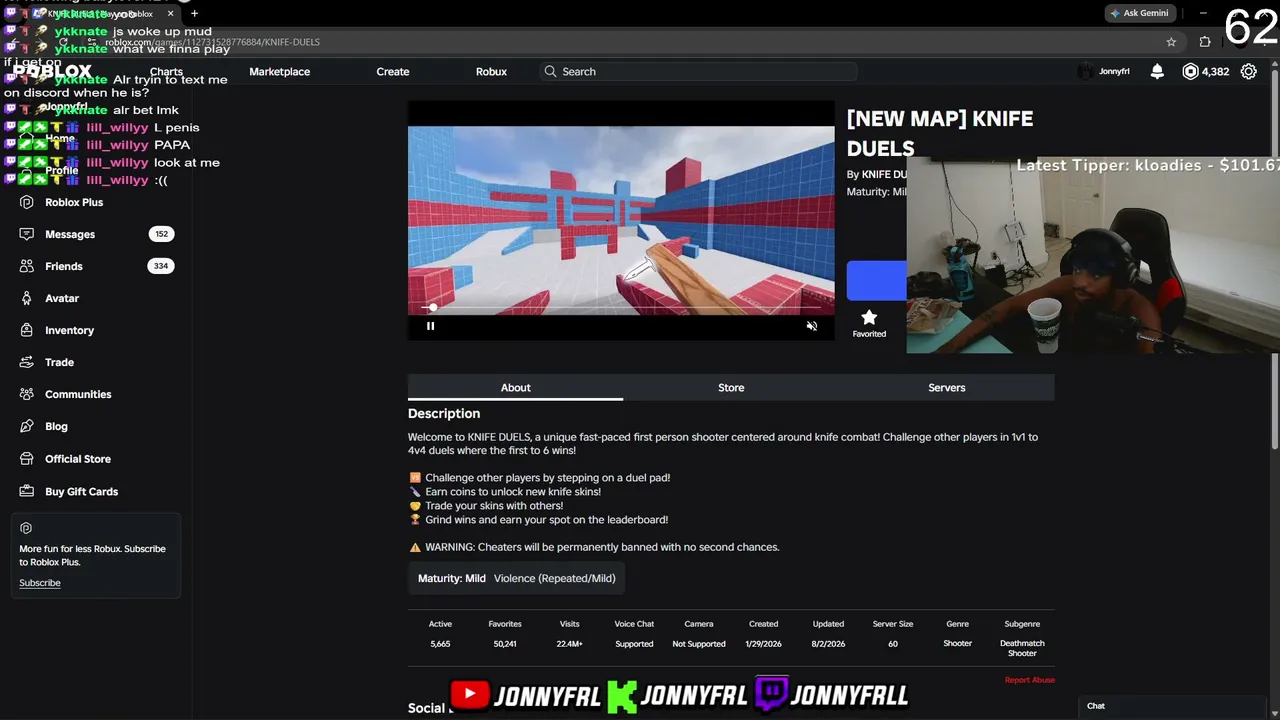Switch to the Store tab
Screen dimensions: 1280x720
pyautogui.click(x=731, y=388)
